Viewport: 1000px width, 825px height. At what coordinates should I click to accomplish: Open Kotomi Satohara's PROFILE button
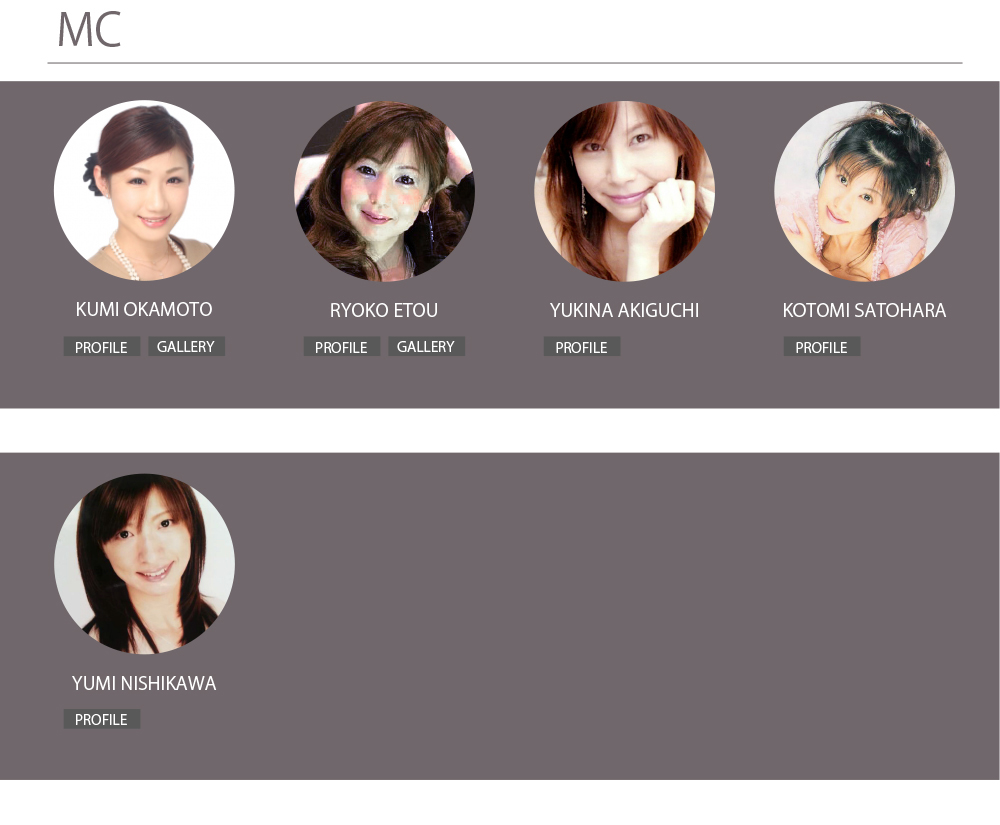tap(821, 347)
